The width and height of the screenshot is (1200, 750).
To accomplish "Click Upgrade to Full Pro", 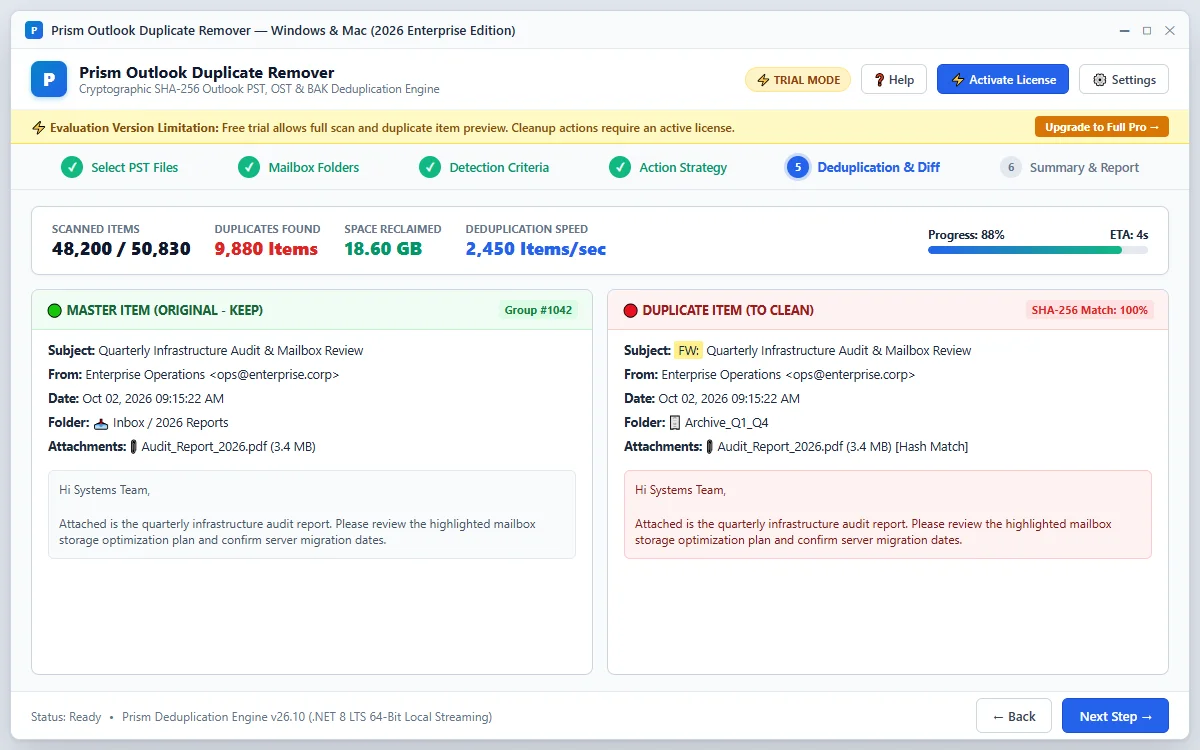I will pos(1102,127).
